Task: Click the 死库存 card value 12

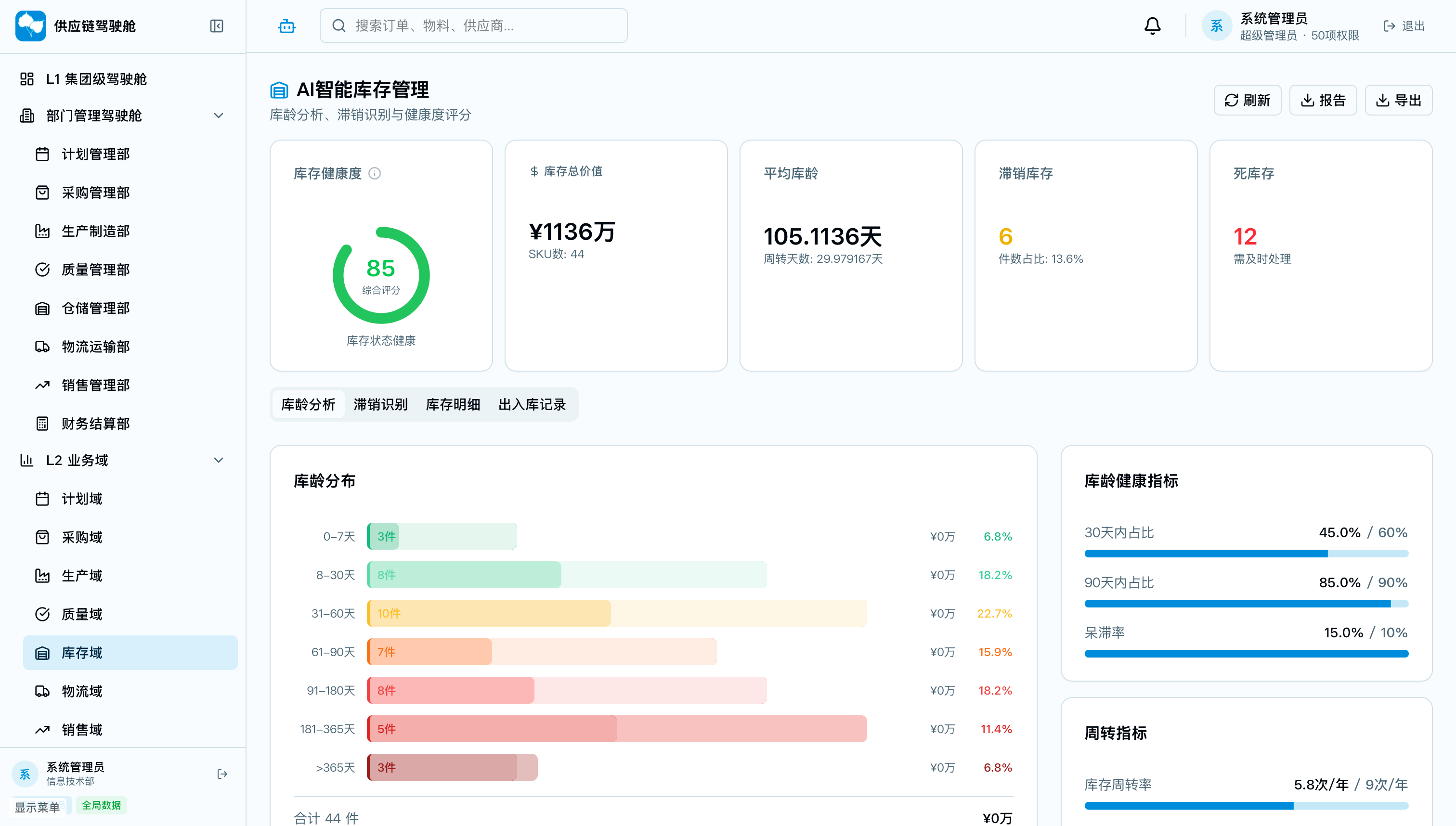Action: [x=1245, y=236]
